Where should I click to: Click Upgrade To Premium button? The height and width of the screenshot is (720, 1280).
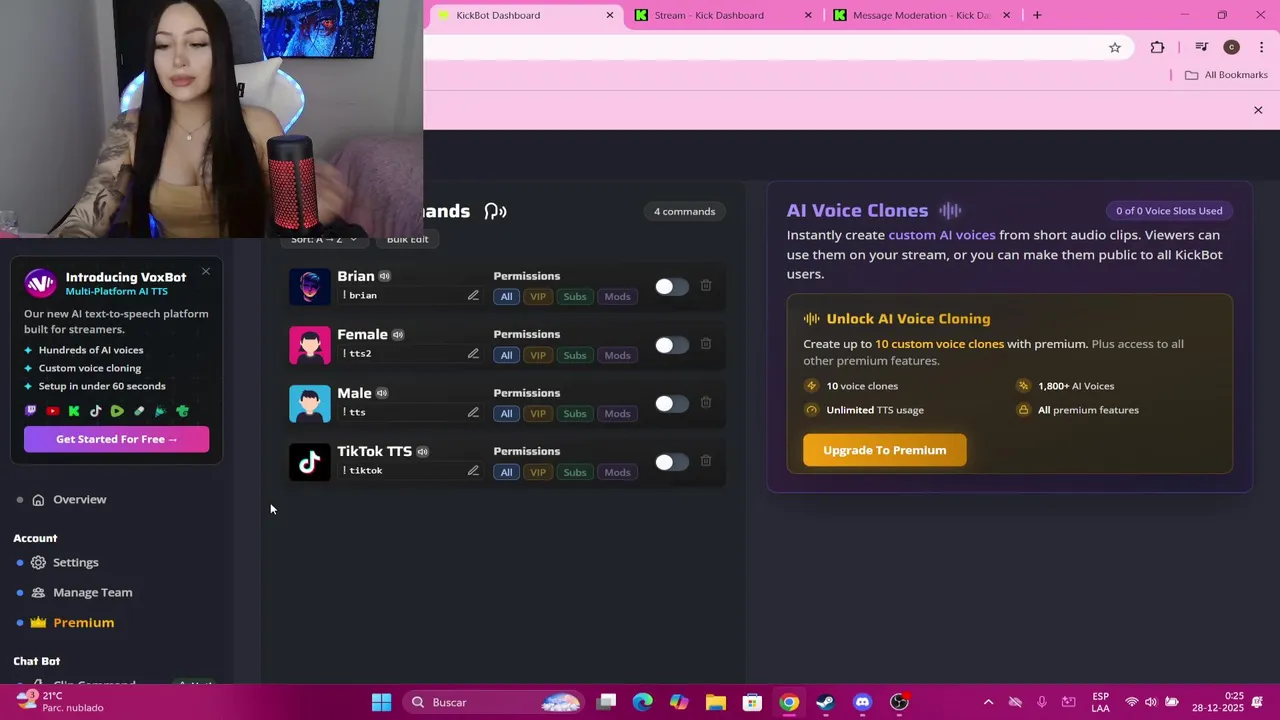(884, 450)
